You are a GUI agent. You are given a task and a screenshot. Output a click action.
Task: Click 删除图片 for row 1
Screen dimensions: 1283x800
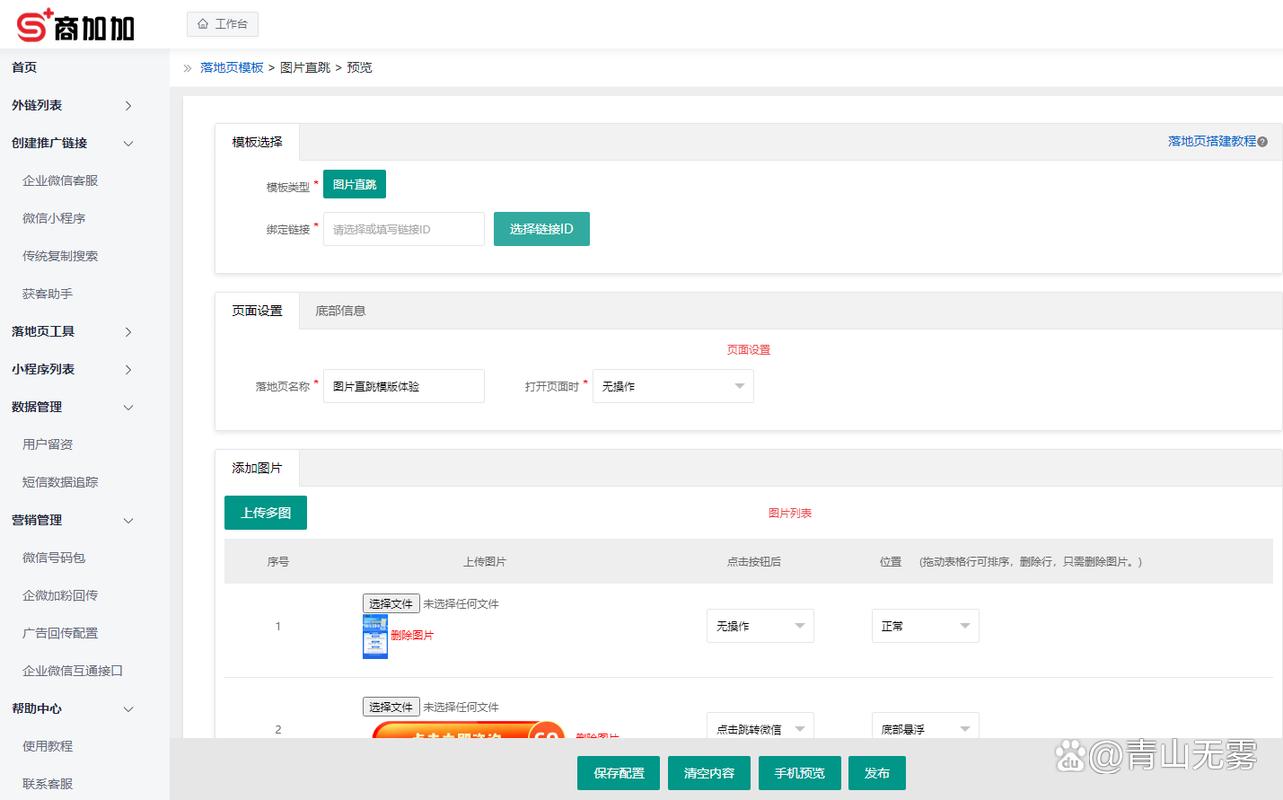click(412, 635)
